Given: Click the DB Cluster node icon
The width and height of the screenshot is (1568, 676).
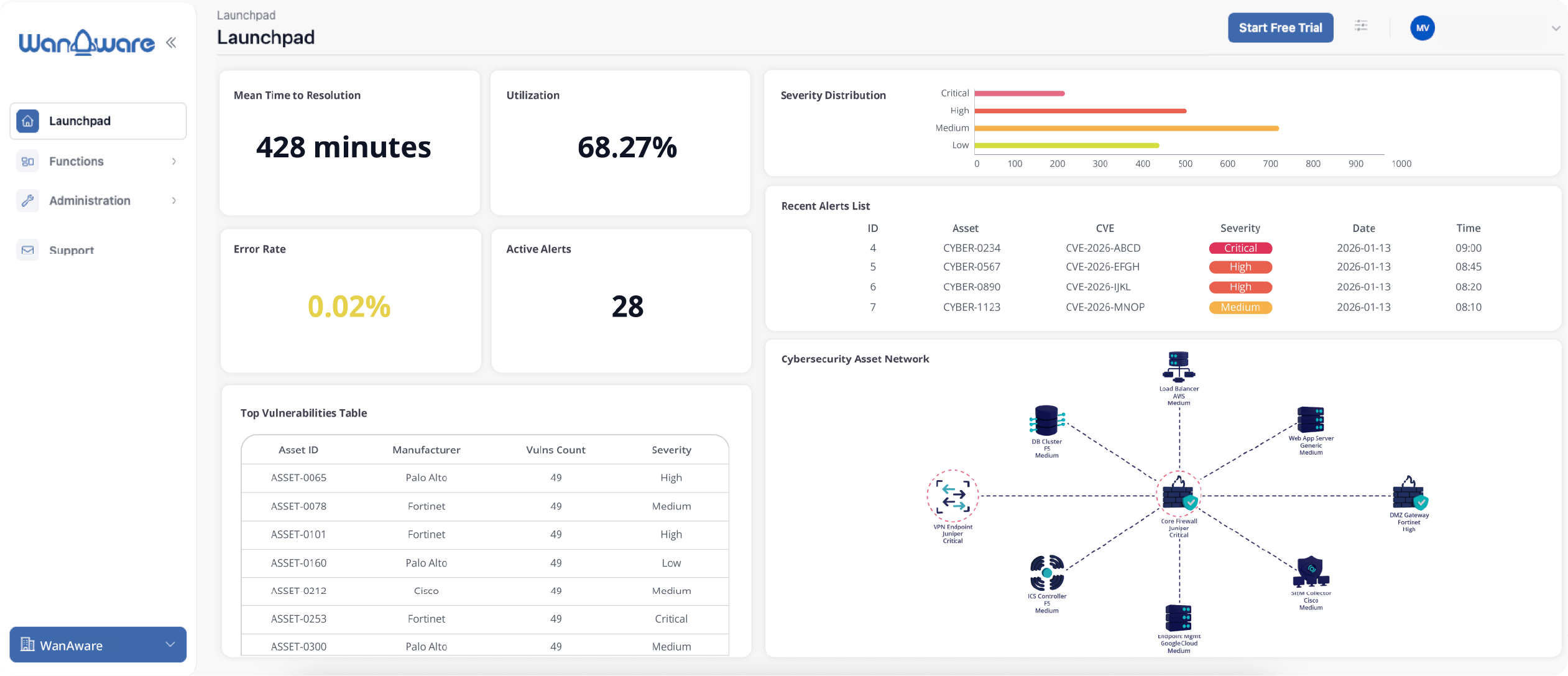Looking at the screenshot, I should click(x=1047, y=421).
